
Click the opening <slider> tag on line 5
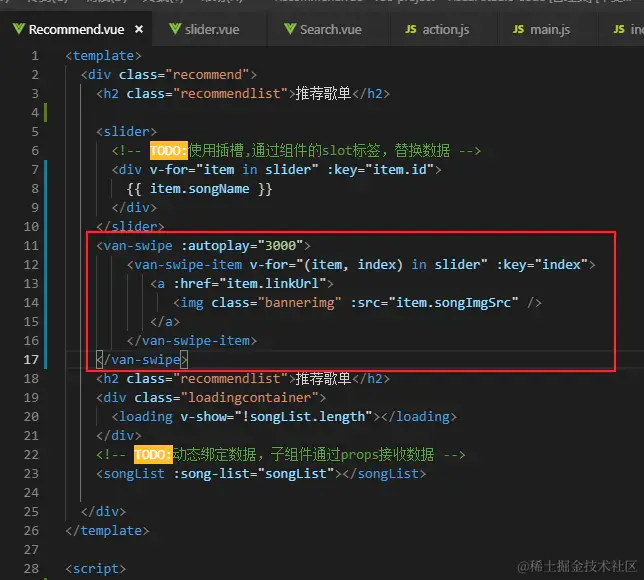126,132
